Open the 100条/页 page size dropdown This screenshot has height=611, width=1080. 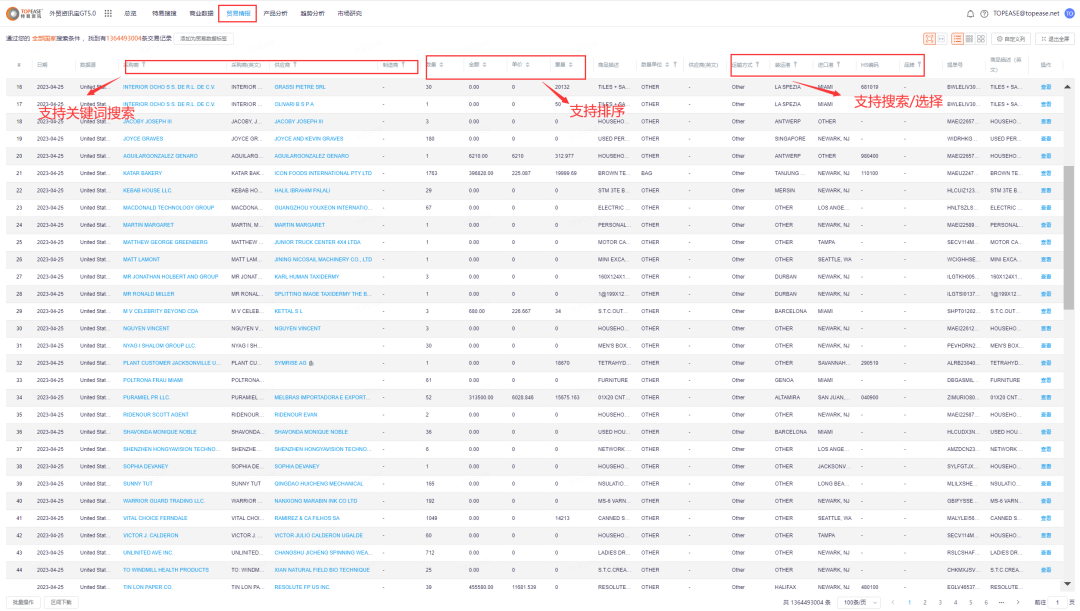point(861,602)
